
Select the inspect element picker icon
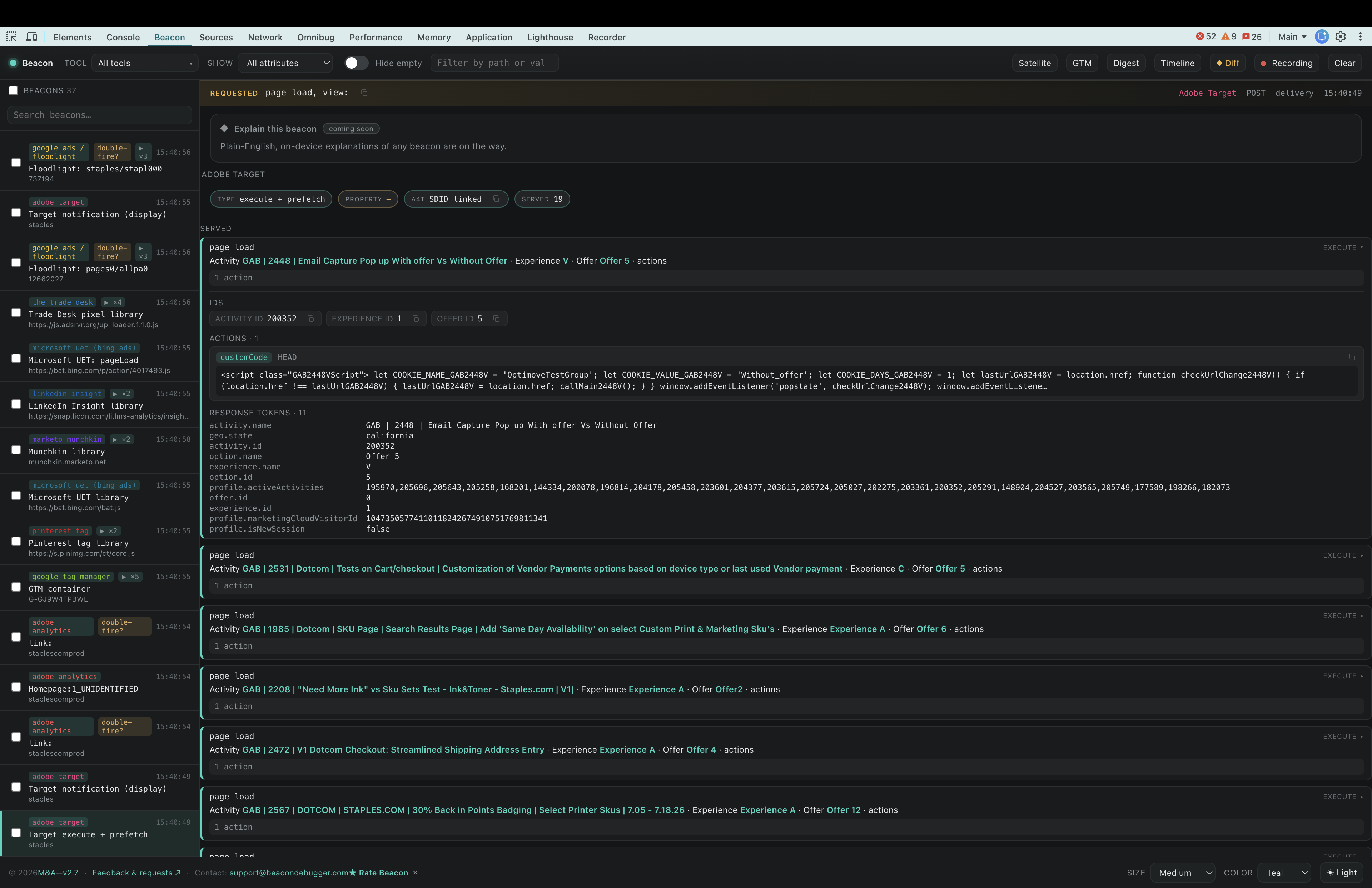pos(11,37)
